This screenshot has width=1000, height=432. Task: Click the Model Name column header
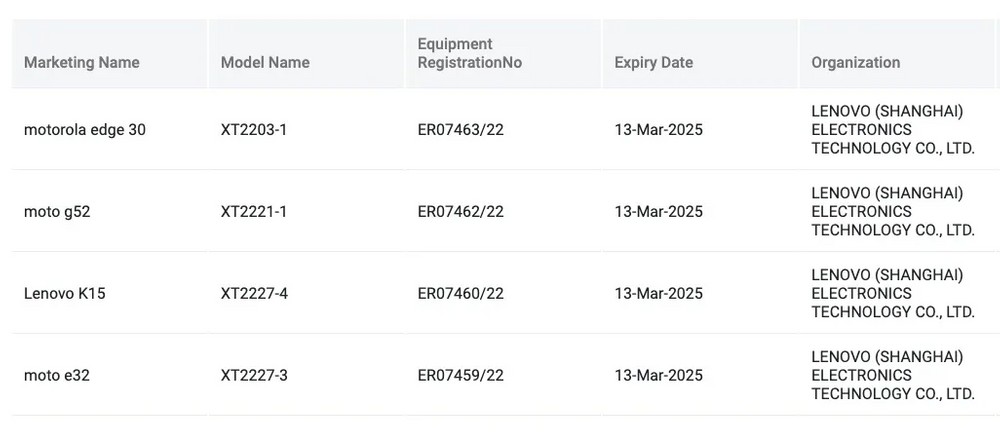pos(265,62)
